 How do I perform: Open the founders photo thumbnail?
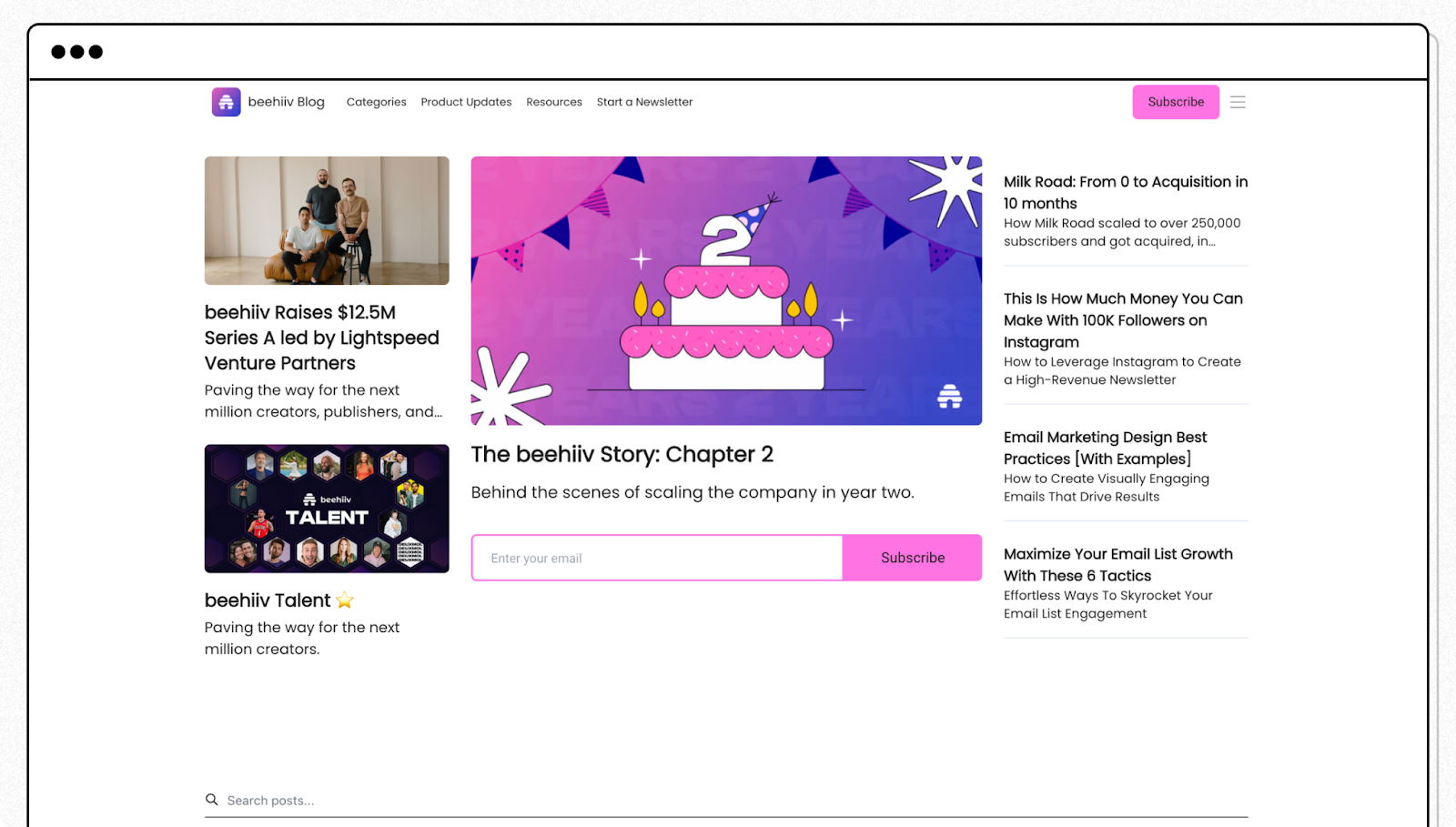327,220
